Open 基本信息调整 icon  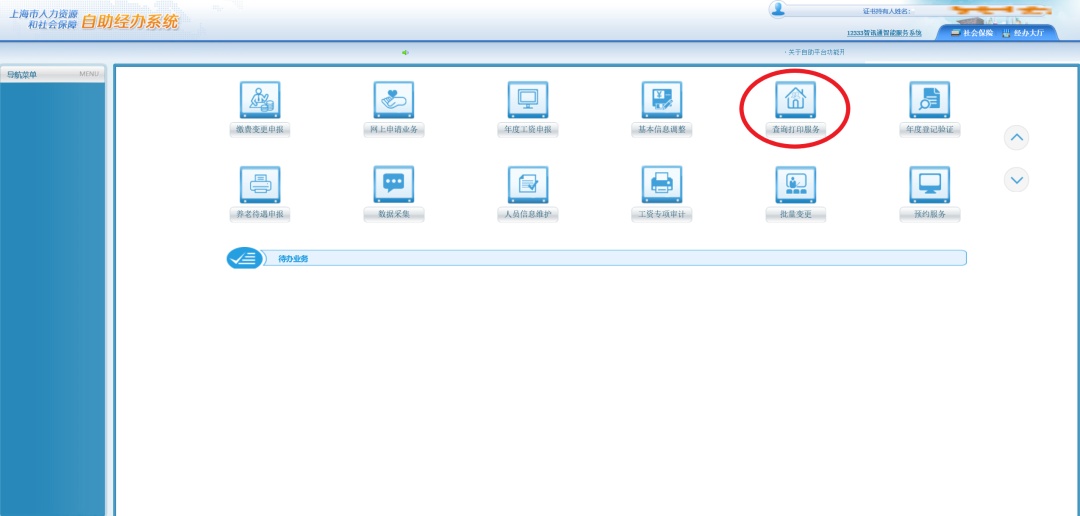(661, 101)
